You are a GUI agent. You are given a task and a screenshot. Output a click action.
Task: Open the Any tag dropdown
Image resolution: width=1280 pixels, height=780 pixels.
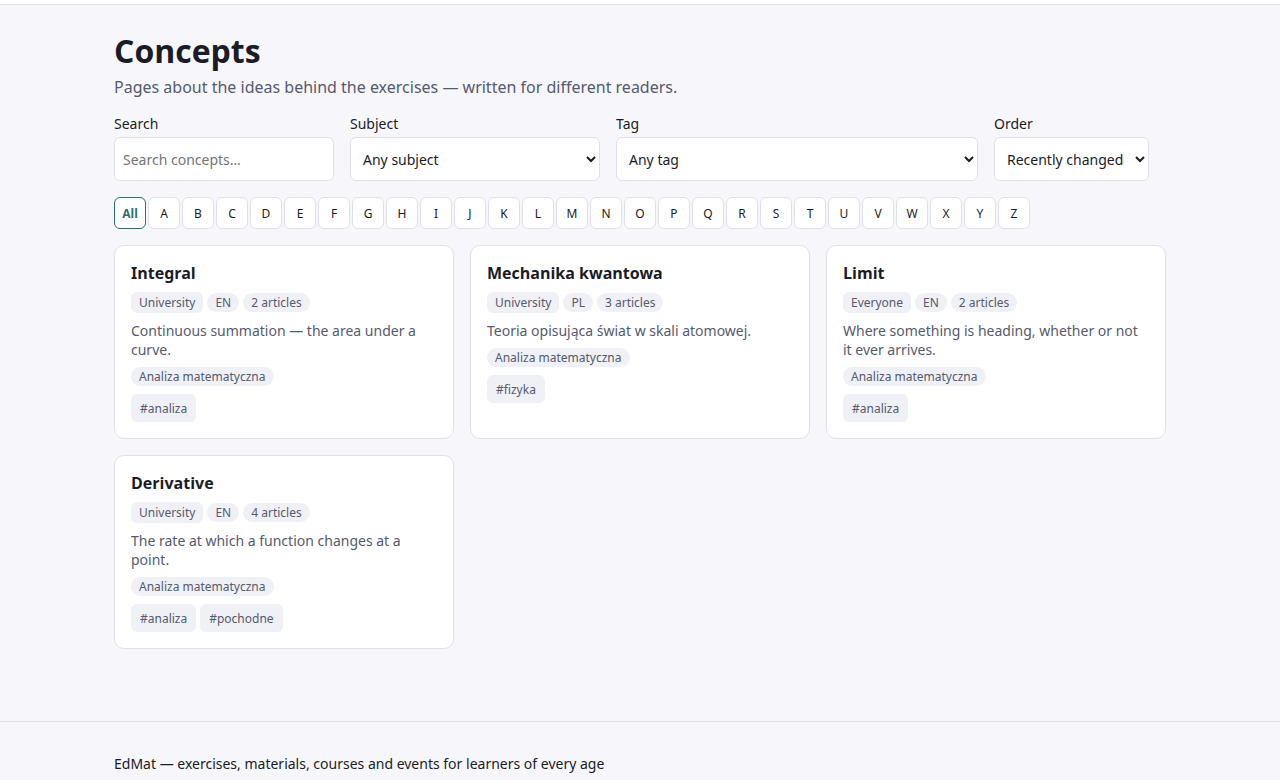pyautogui.click(x=797, y=159)
